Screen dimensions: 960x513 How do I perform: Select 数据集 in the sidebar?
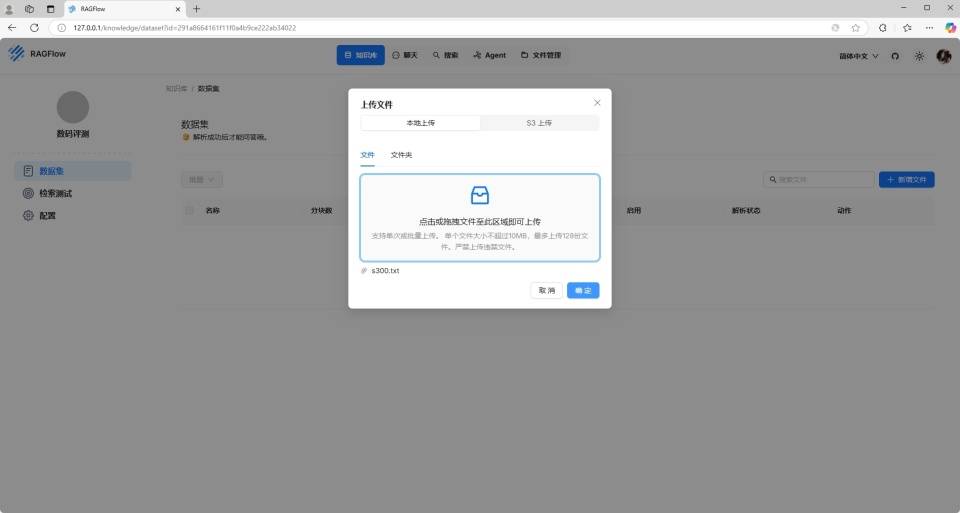coord(72,171)
